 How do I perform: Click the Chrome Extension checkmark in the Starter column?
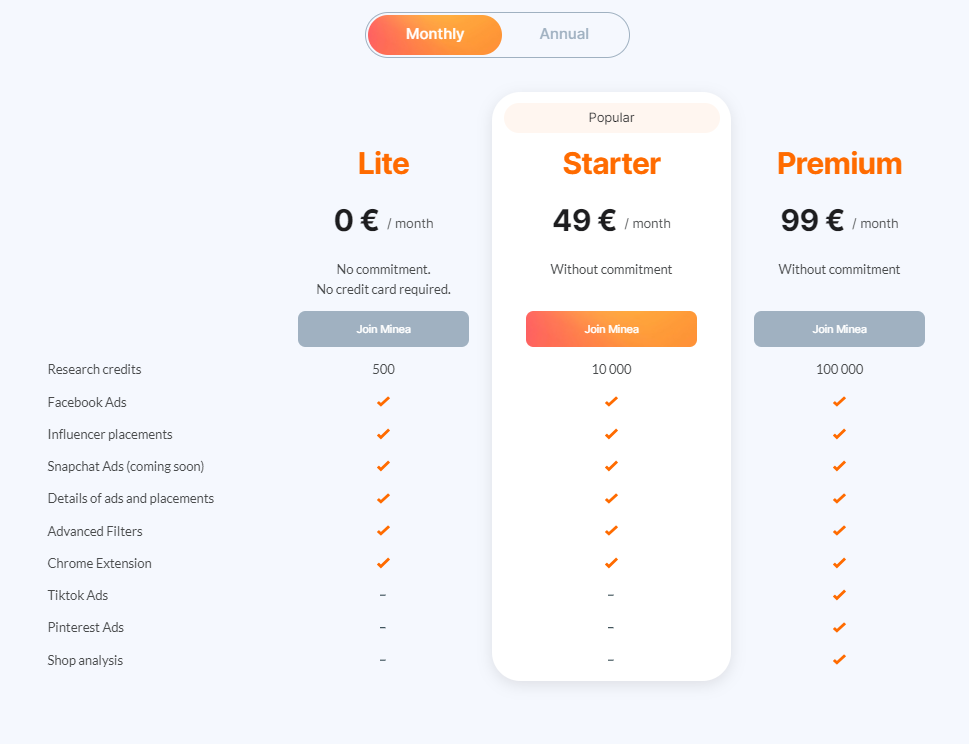point(611,563)
